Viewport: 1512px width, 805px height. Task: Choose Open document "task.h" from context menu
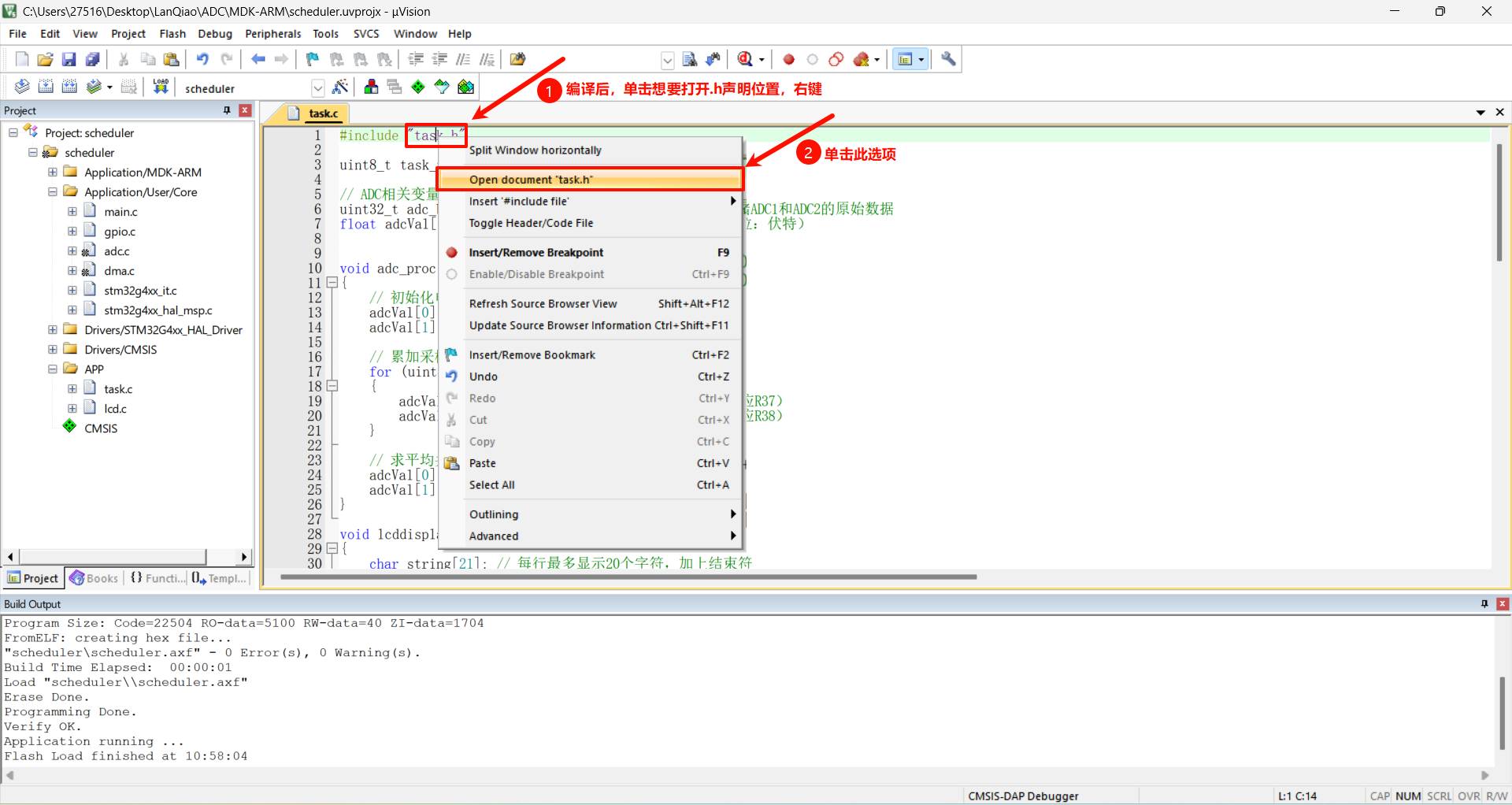tap(591, 180)
